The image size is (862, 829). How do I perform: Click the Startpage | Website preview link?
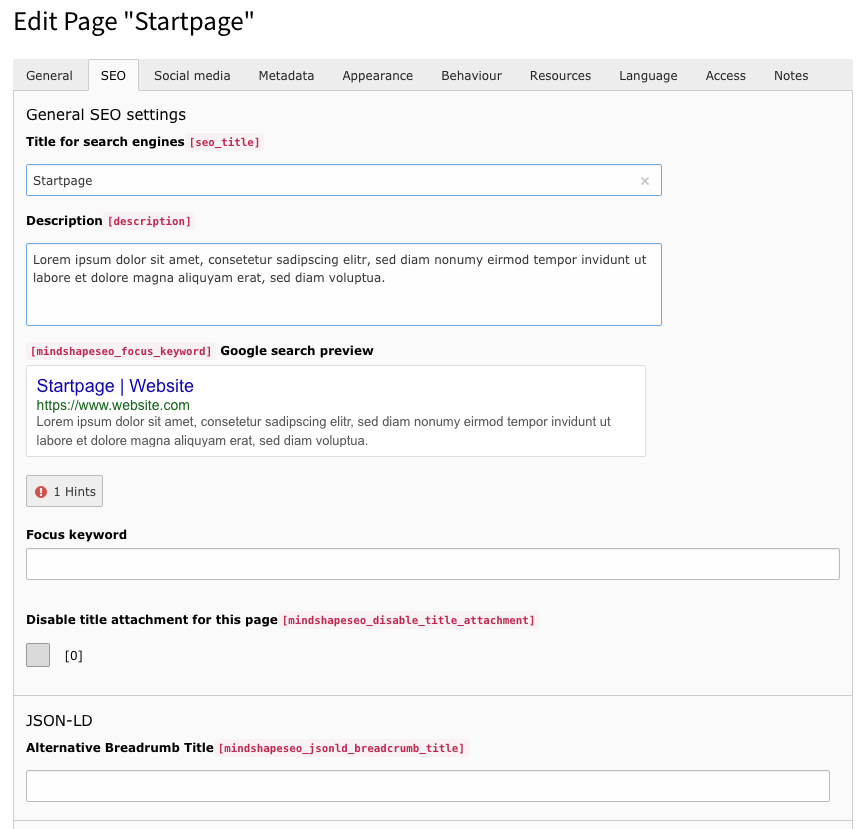(x=113, y=386)
